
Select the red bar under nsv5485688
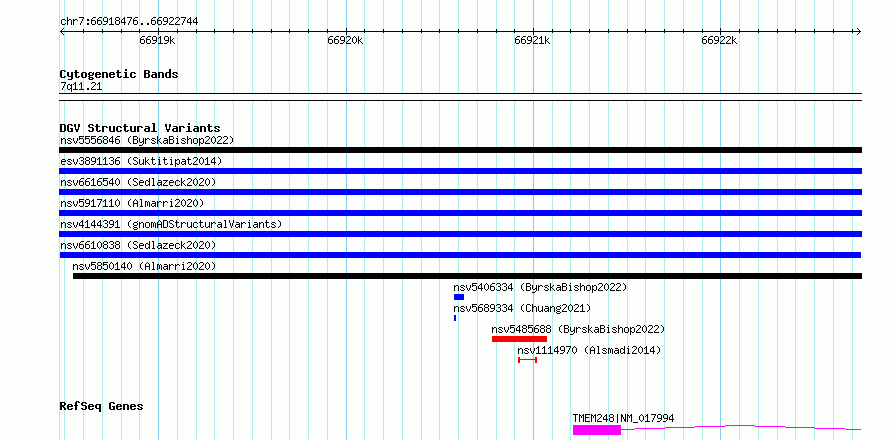coord(519,339)
